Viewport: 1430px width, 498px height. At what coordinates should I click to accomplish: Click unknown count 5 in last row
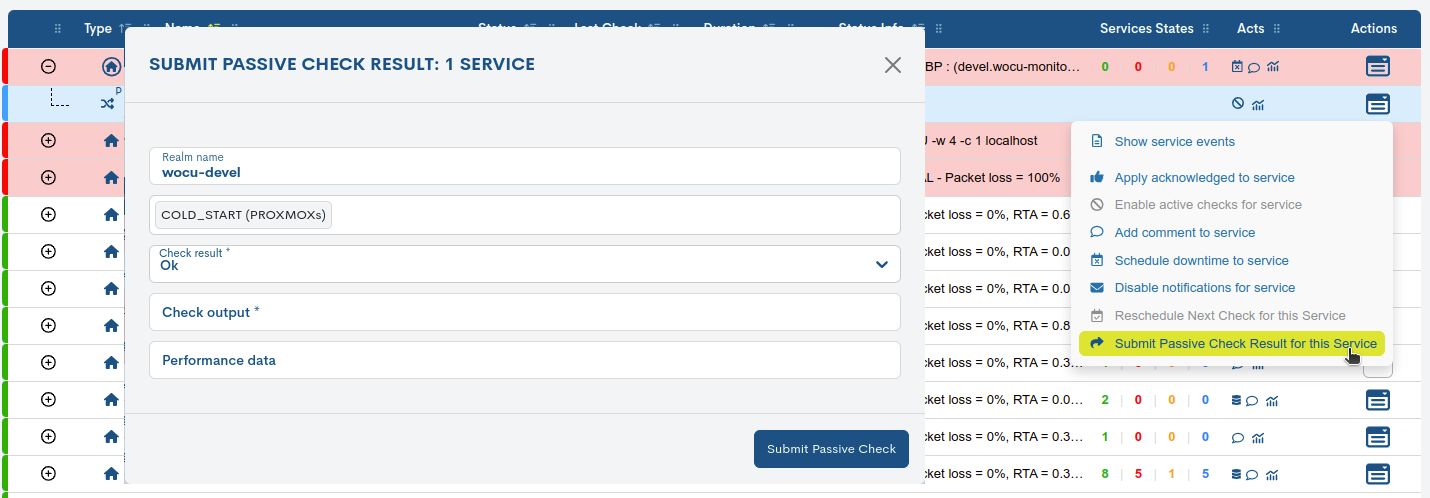point(1205,474)
